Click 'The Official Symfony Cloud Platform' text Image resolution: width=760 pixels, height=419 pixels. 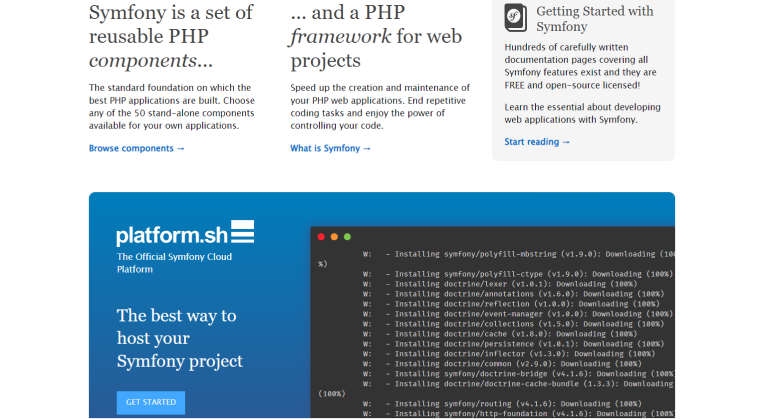(x=174, y=263)
